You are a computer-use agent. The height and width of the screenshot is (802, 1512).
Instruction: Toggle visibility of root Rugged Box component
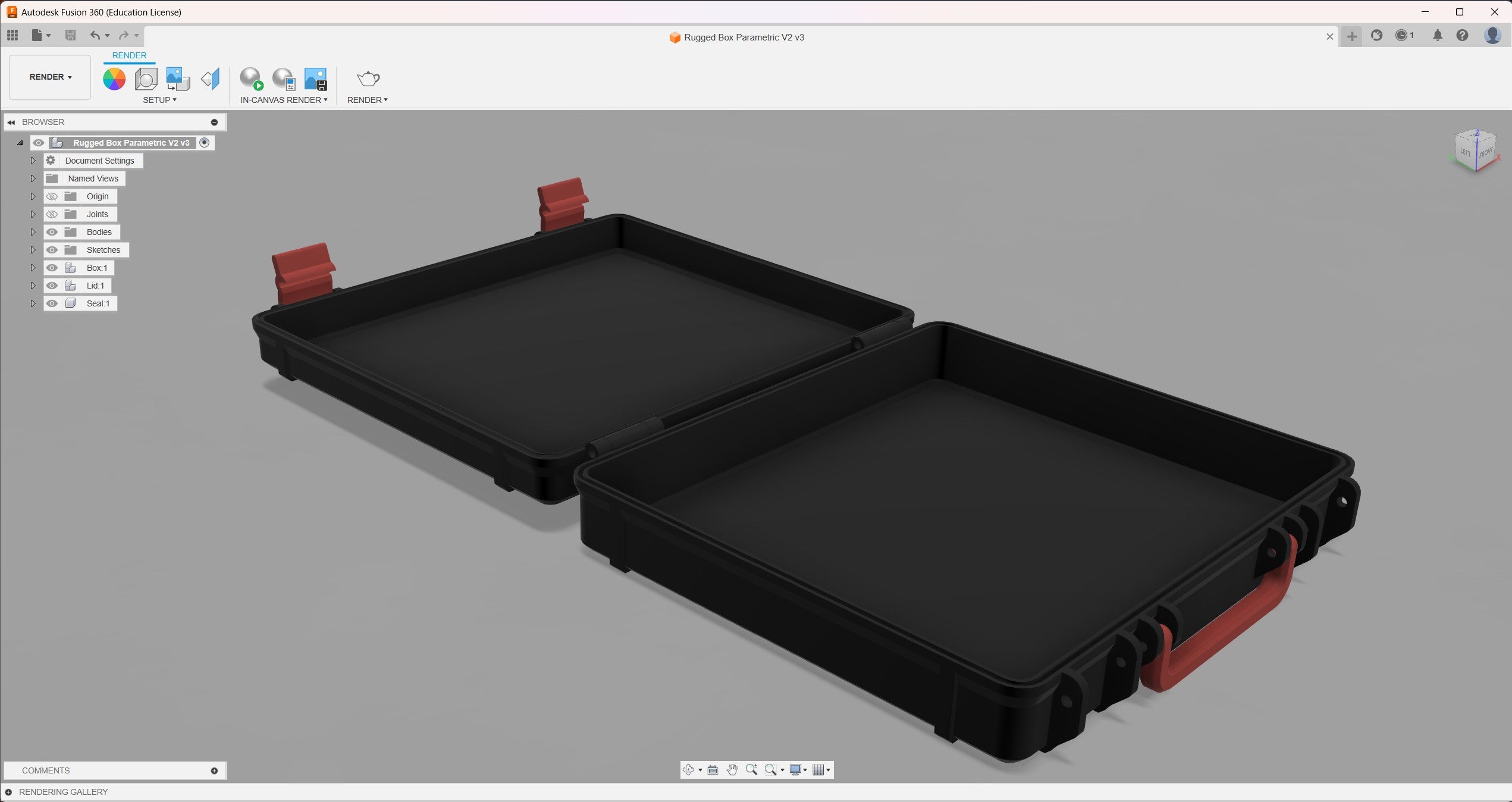[39, 143]
